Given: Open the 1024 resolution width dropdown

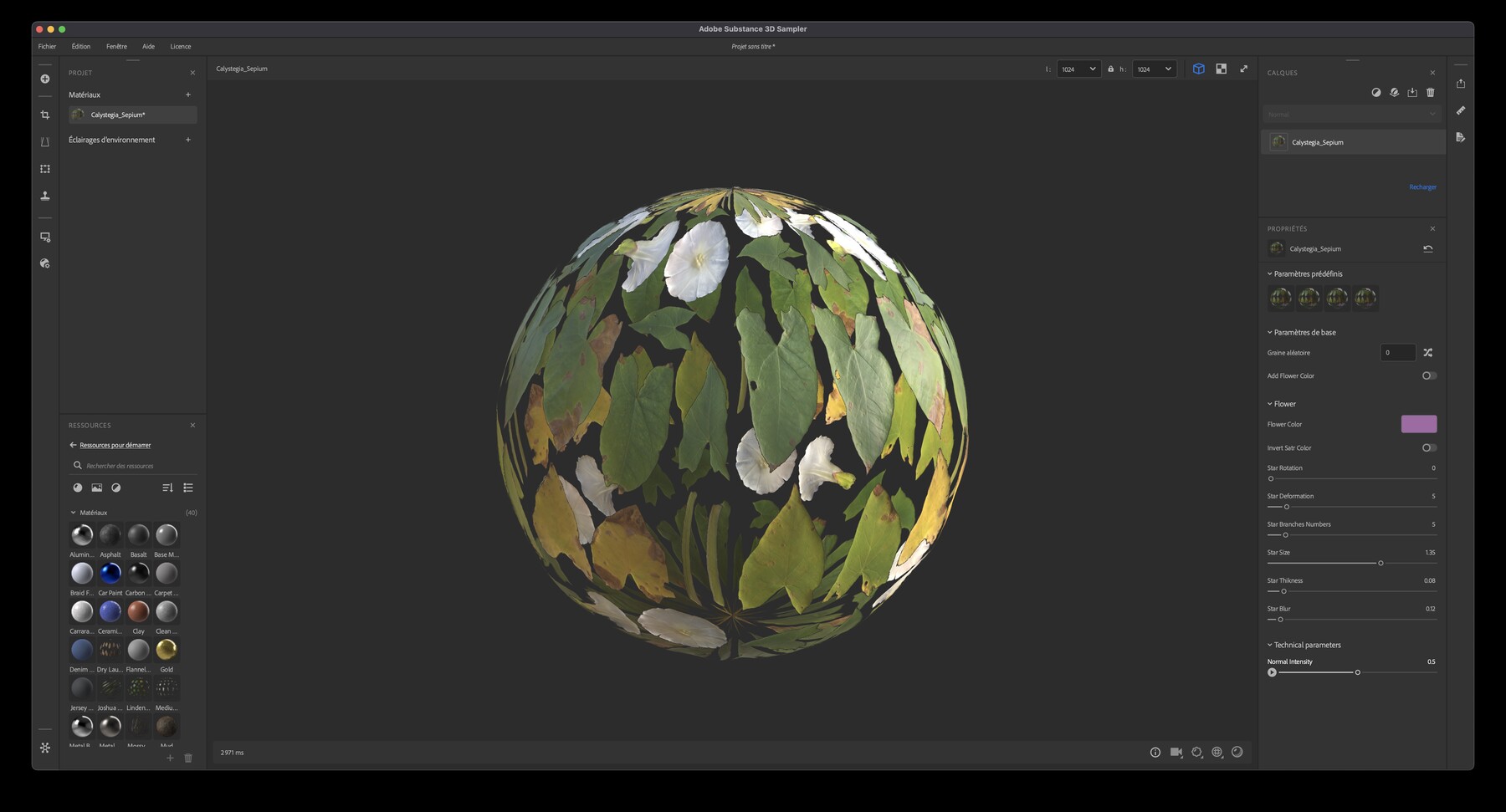Looking at the screenshot, I should click(1078, 69).
